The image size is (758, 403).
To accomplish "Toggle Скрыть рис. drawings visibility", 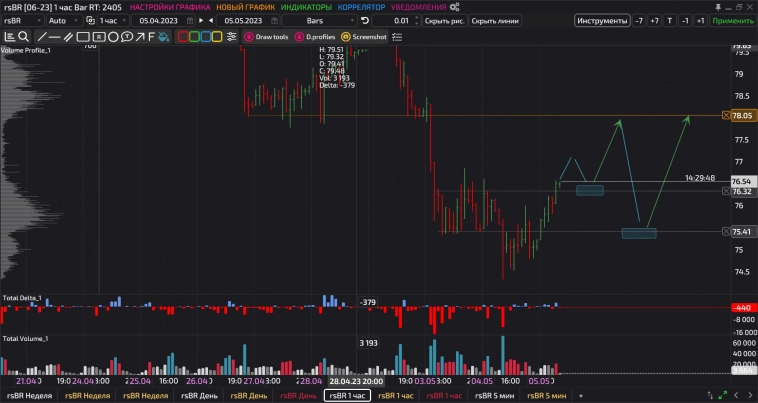I will tap(444, 21).
